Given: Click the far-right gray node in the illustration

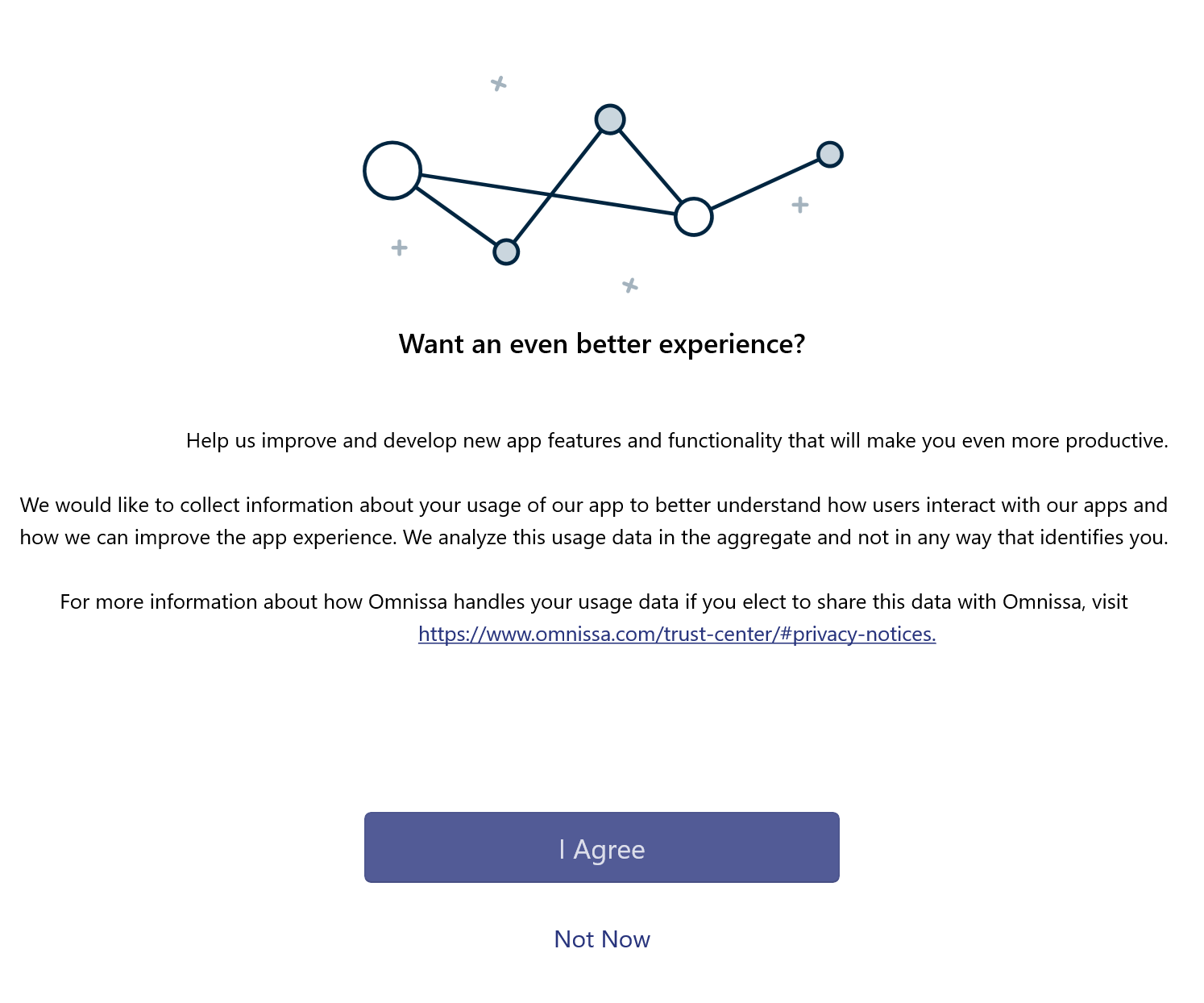Looking at the screenshot, I should [x=829, y=154].
